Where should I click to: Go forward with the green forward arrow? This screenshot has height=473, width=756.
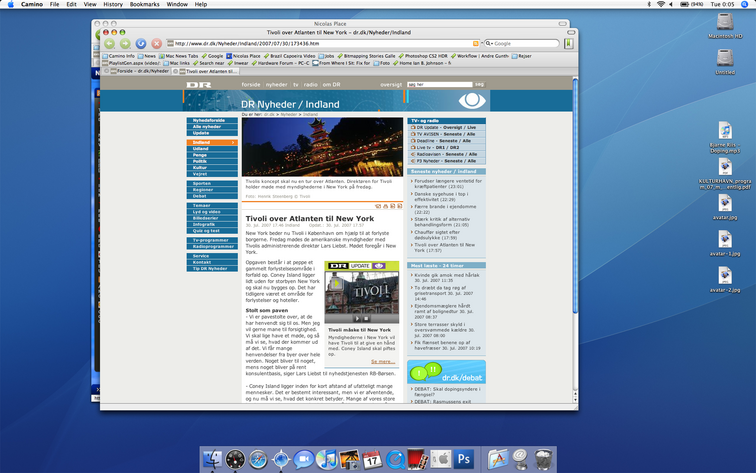click(x=125, y=43)
